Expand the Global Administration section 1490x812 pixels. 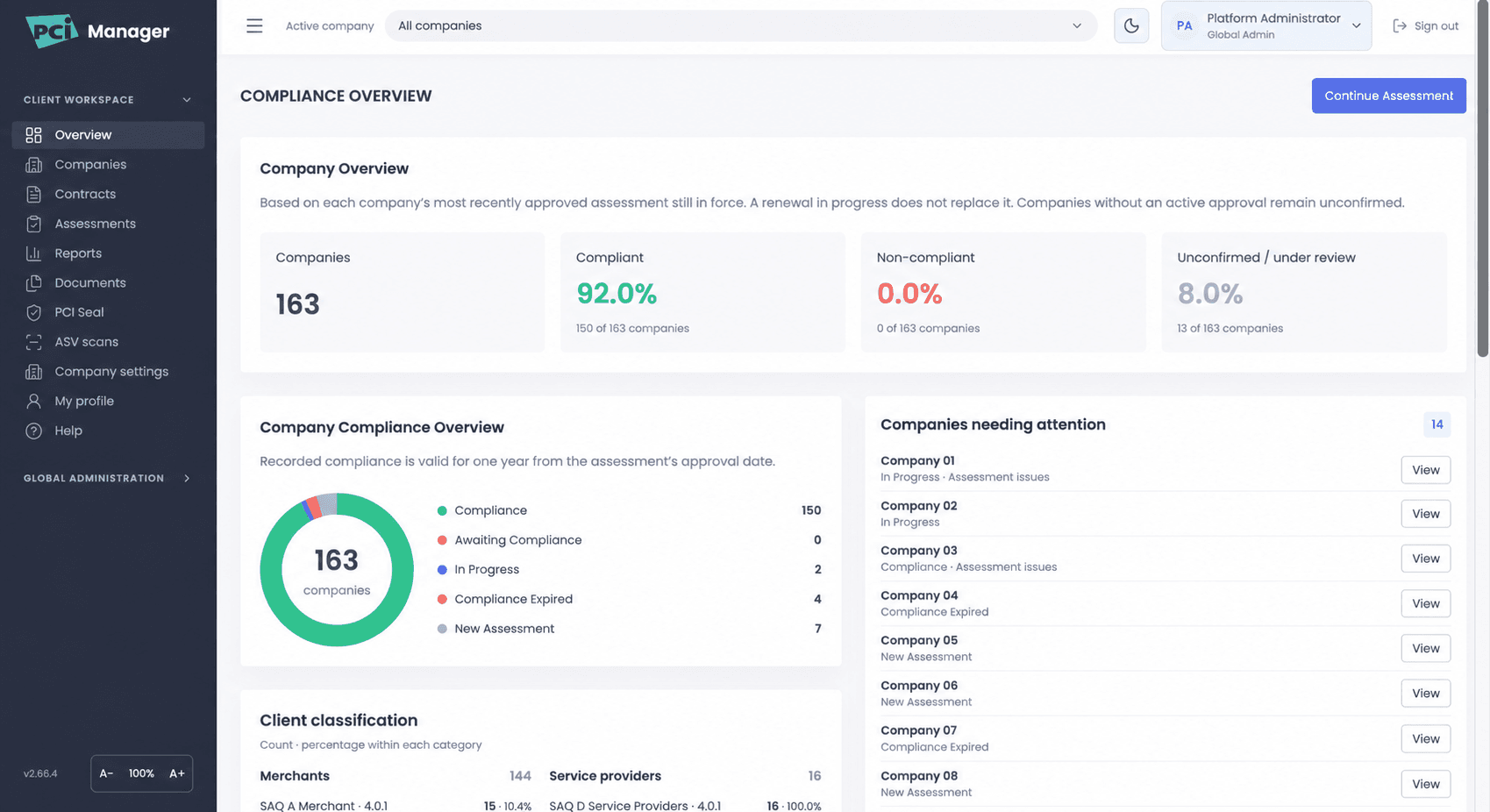pos(108,478)
